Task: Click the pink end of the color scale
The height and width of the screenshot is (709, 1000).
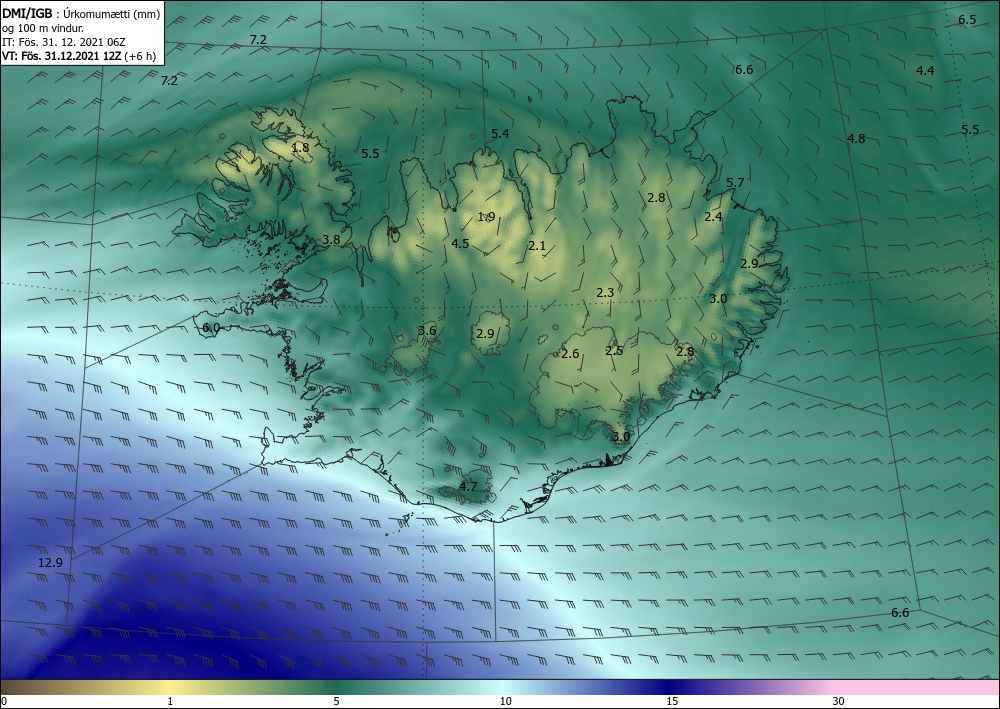Action: 918,687
